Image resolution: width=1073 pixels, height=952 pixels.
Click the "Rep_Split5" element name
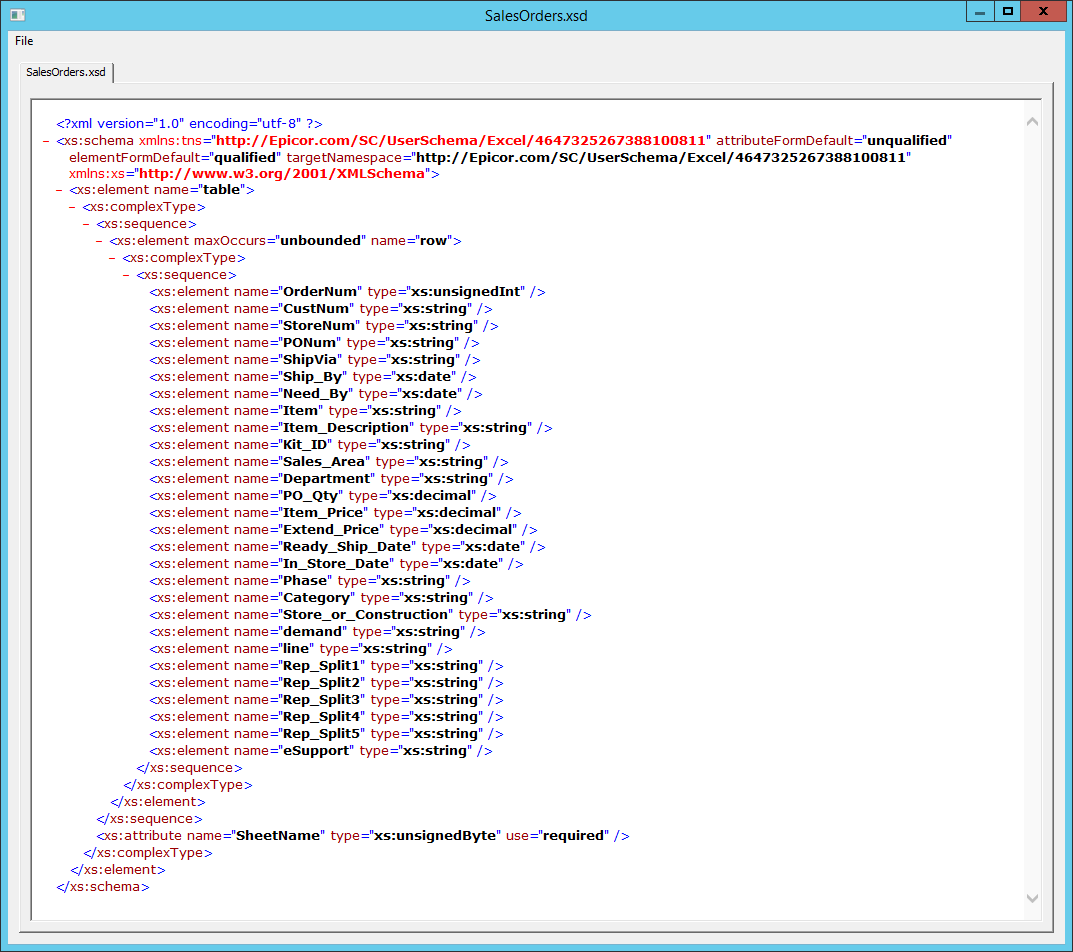coord(322,734)
